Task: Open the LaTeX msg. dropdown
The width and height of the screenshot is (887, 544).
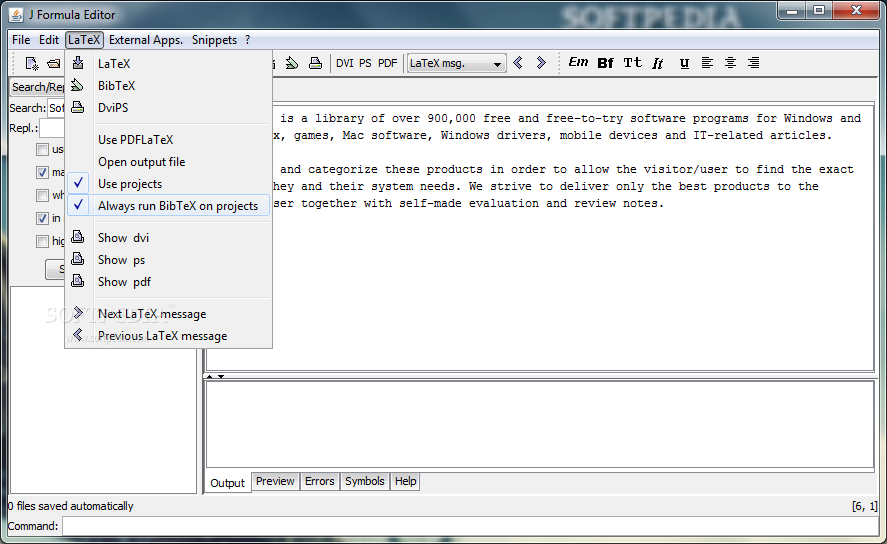Action: (x=456, y=63)
